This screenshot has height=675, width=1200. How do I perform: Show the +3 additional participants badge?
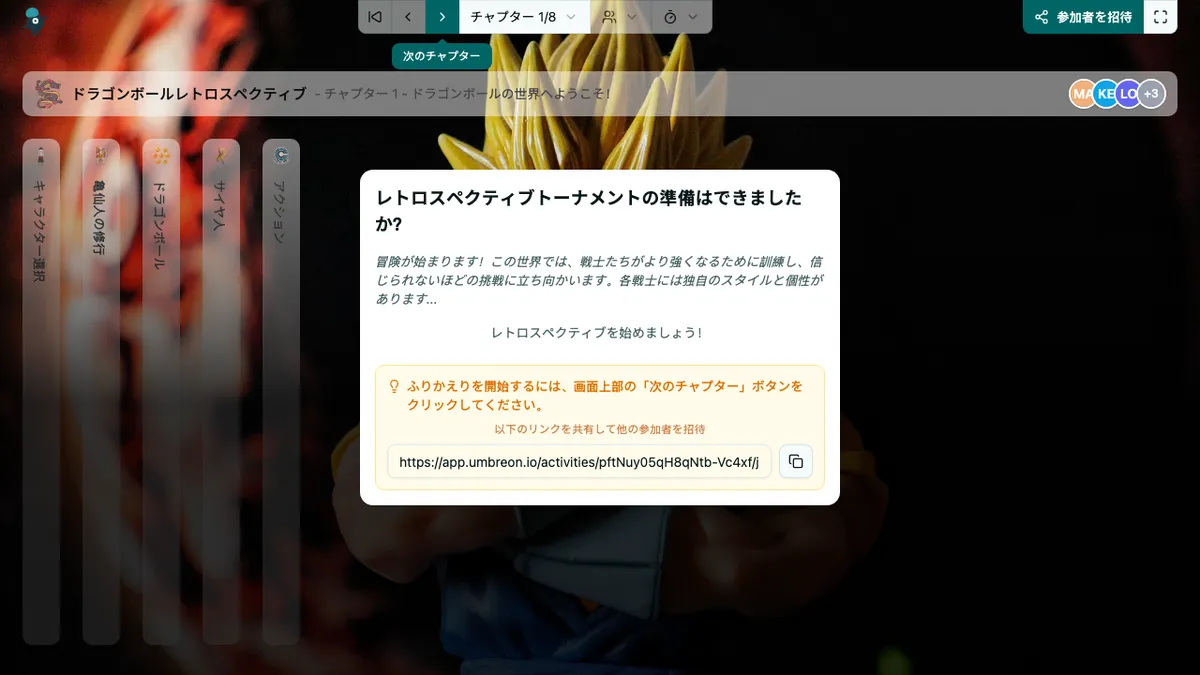point(1151,94)
